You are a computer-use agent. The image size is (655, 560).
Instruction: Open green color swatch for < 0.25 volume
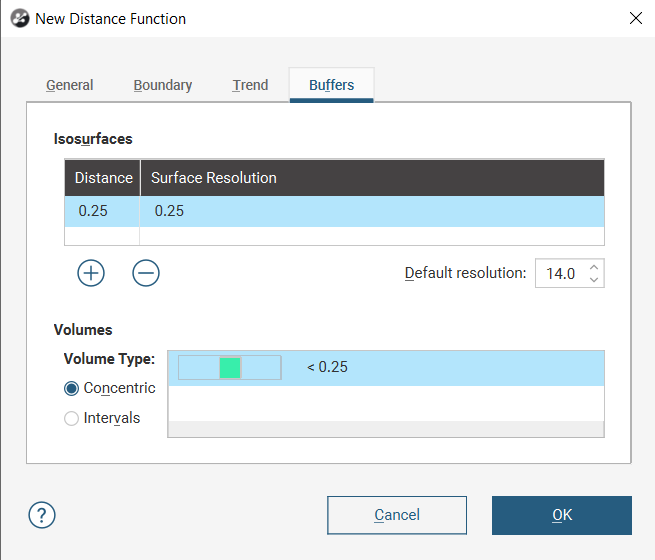[230, 367]
